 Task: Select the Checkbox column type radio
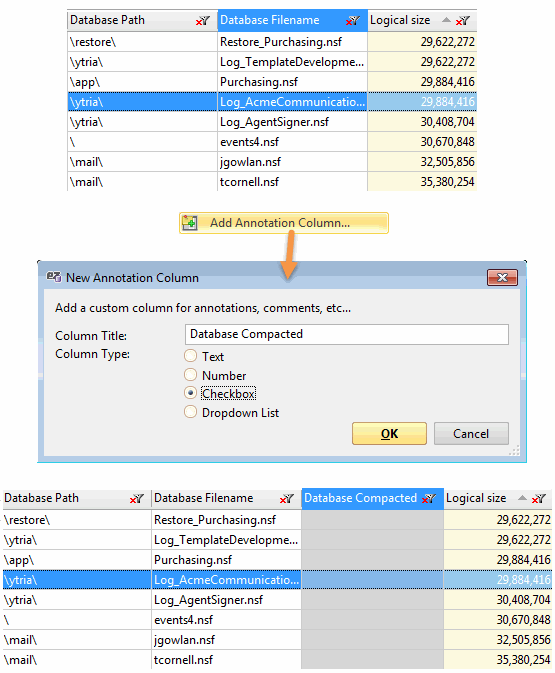190,393
